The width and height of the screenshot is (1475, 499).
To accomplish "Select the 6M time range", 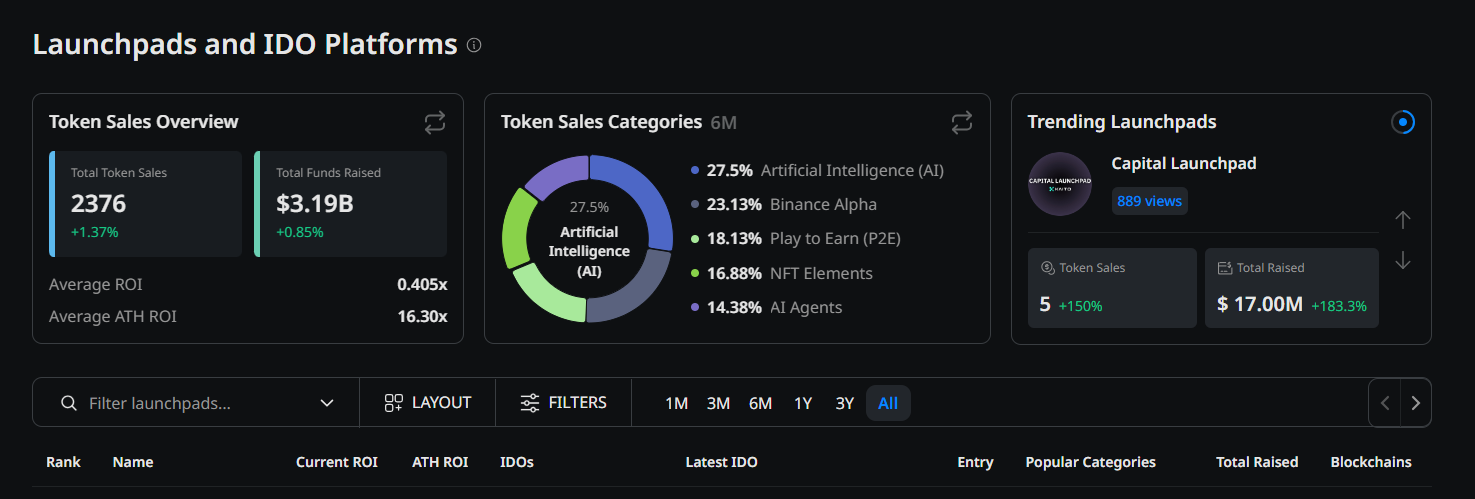I will (760, 403).
